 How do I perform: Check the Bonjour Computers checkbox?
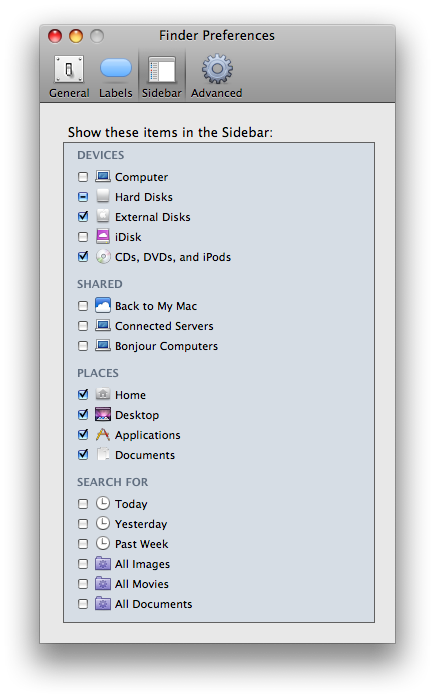click(83, 346)
